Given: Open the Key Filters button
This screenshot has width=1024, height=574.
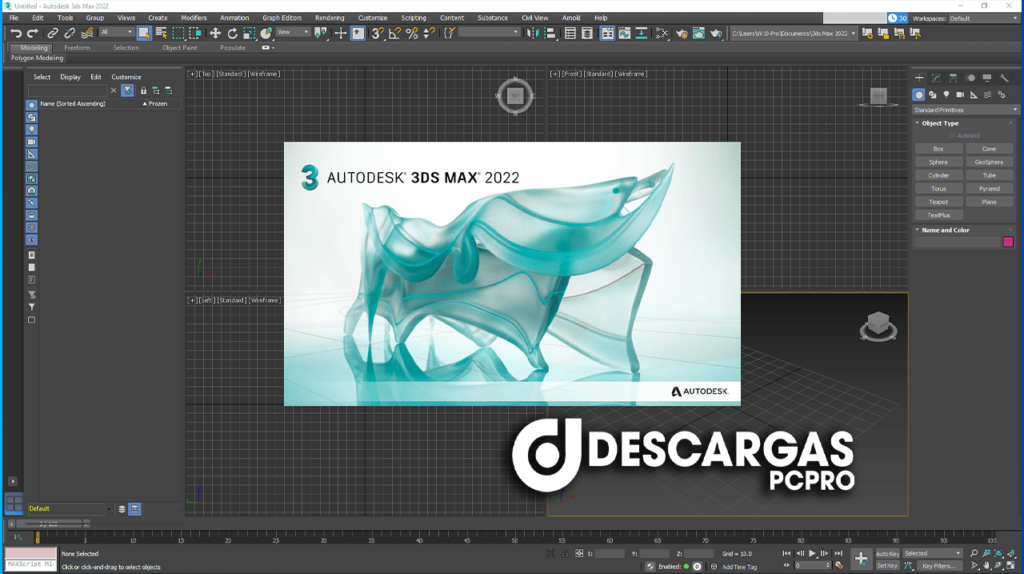Looking at the screenshot, I should tap(938, 566).
